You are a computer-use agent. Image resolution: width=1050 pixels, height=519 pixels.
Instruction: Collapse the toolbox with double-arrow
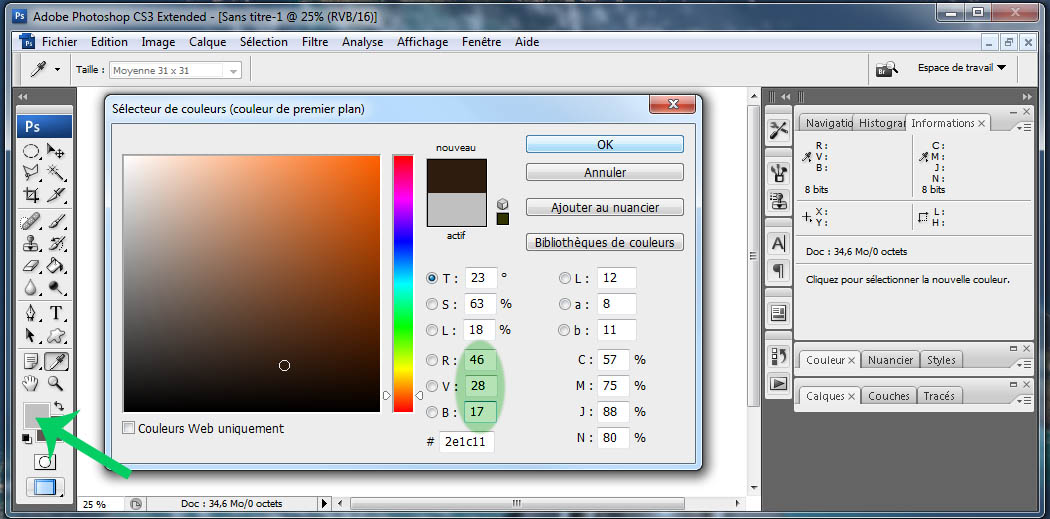click(23, 96)
